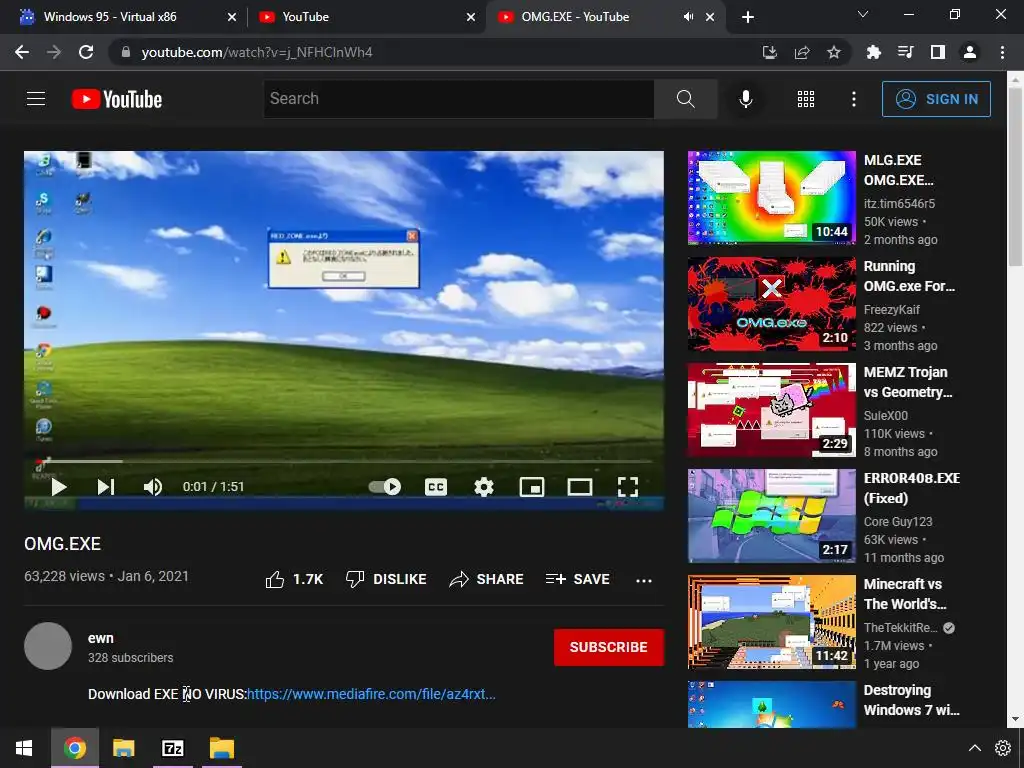Image resolution: width=1024 pixels, height=768 pixels.
Task: Open the Minecraft vs World's thumbnail
Action: pos(771,622)
